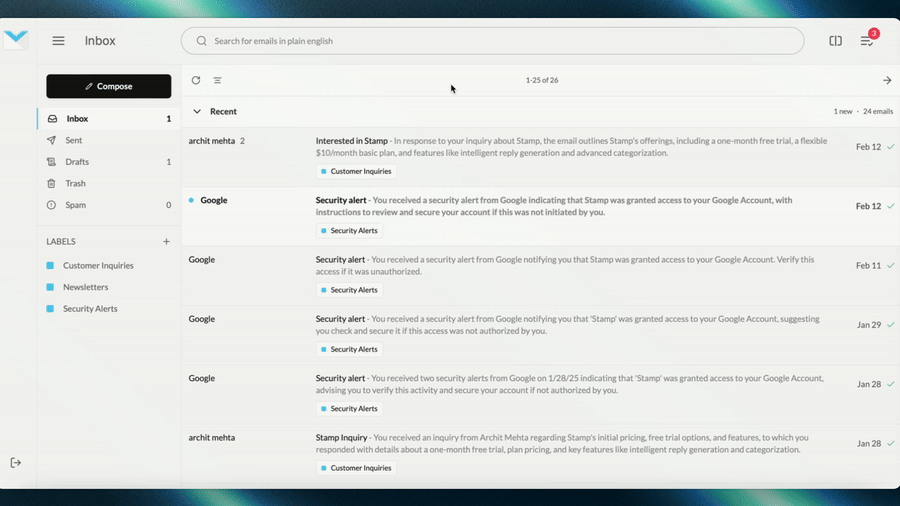Select the Spam folder
The height and width of the screenshot is (506, 900).
pos(75,205)
